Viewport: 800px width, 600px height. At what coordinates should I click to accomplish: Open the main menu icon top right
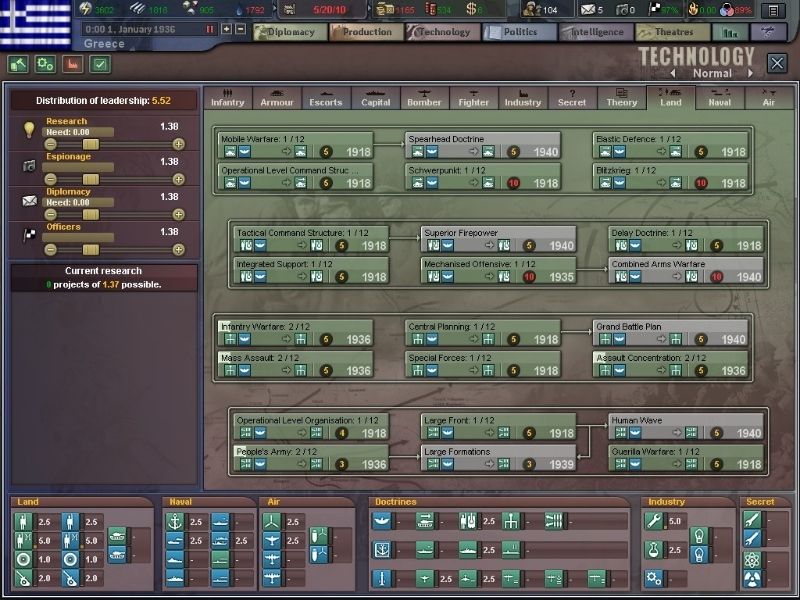point(773,10)
